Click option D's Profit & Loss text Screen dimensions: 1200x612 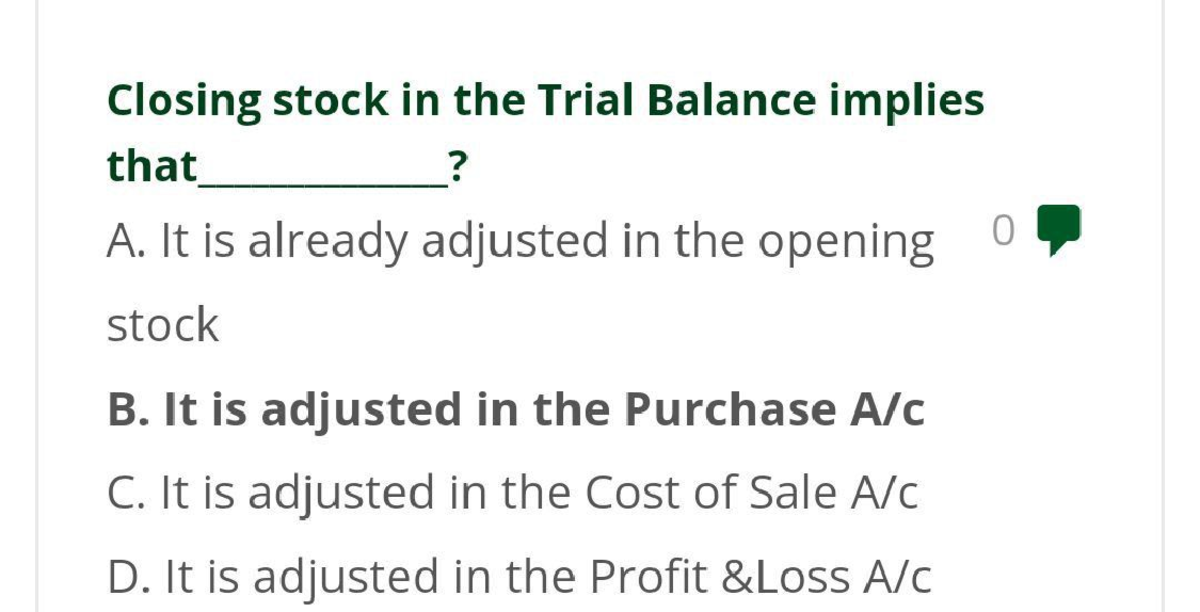(x=732, y=574)
